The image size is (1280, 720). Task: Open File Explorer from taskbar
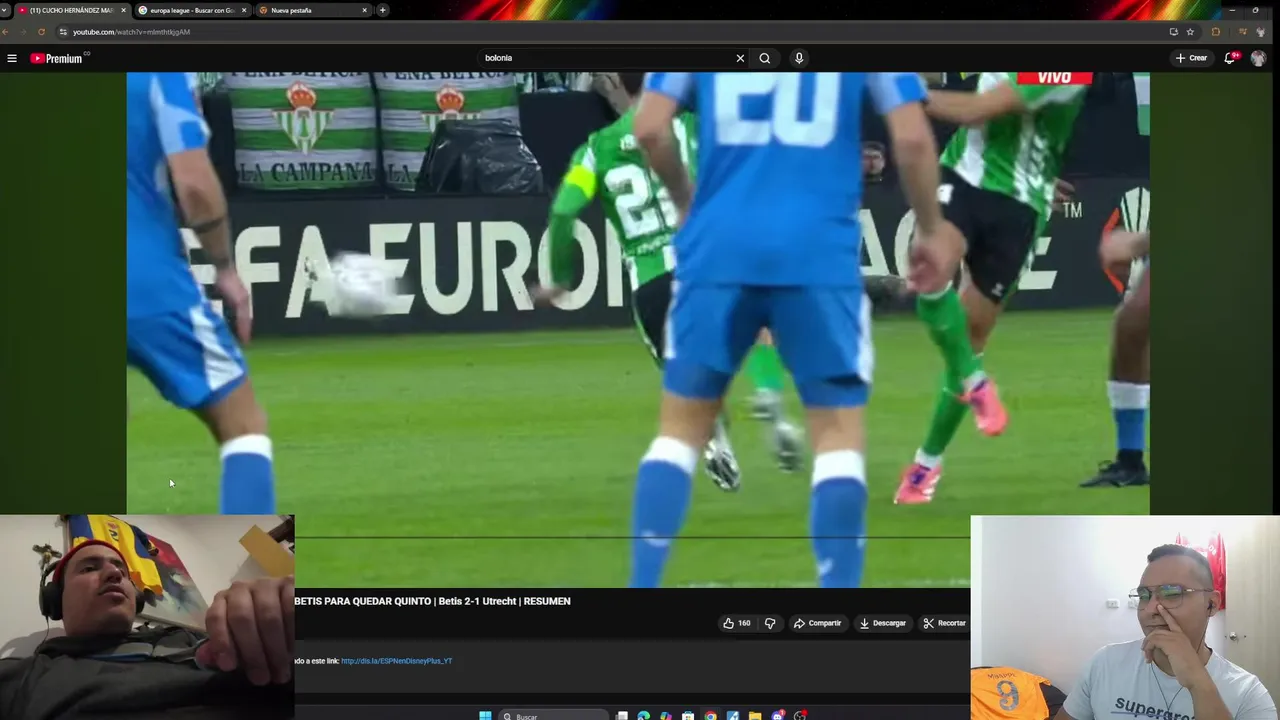pyautogui.click(x=755, y=716)
